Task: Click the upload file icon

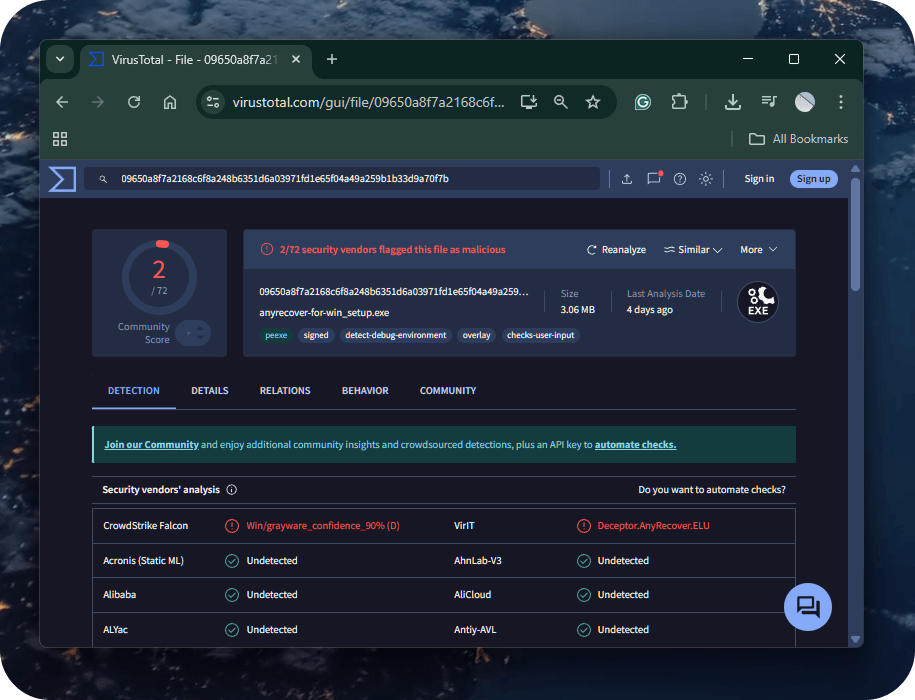Action: [627, 179]
